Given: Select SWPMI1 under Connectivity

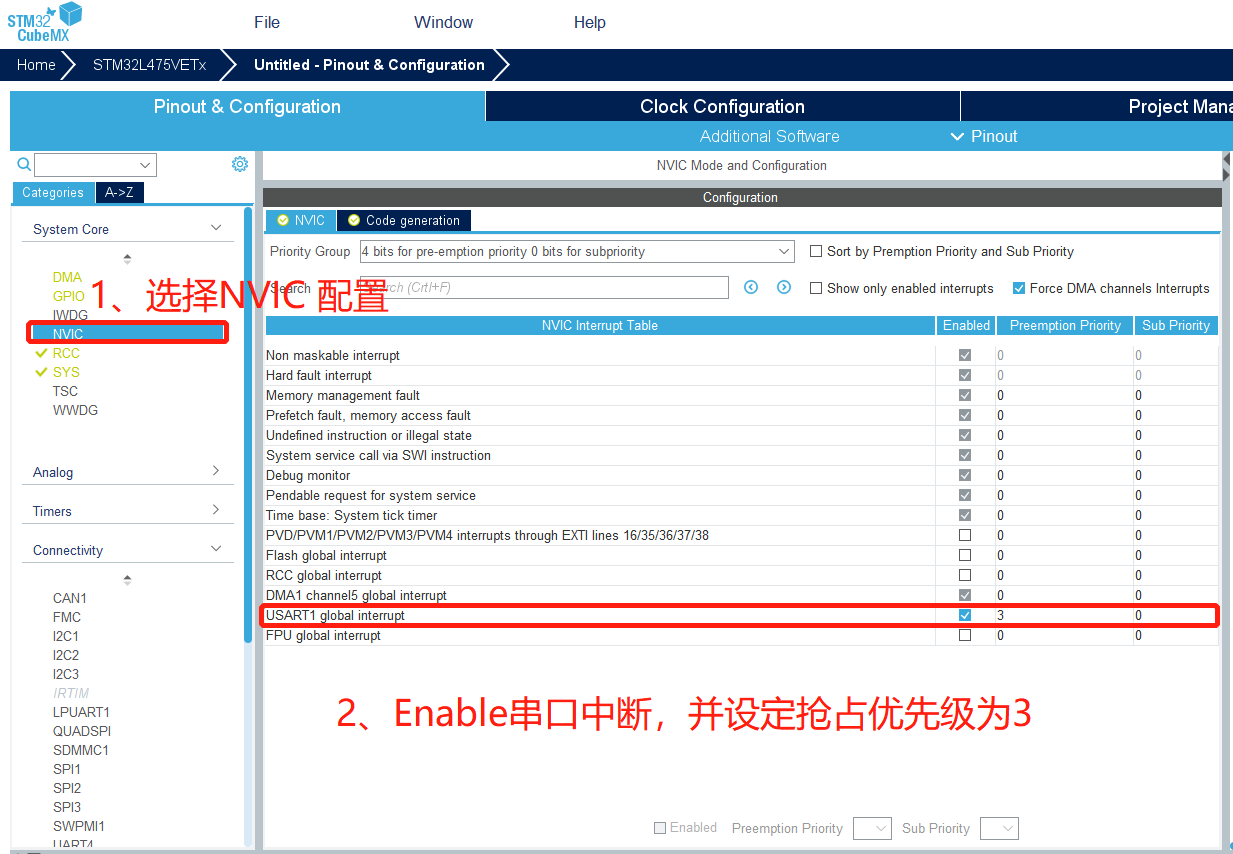Looking at the screenshot, I should point(79,826).
